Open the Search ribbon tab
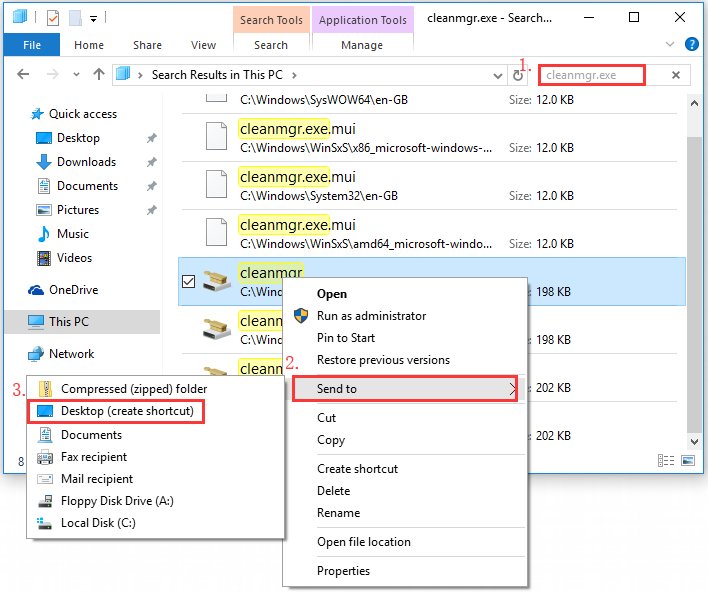The height and width of the screenshot is (593, 708). [x=271, y=45]
